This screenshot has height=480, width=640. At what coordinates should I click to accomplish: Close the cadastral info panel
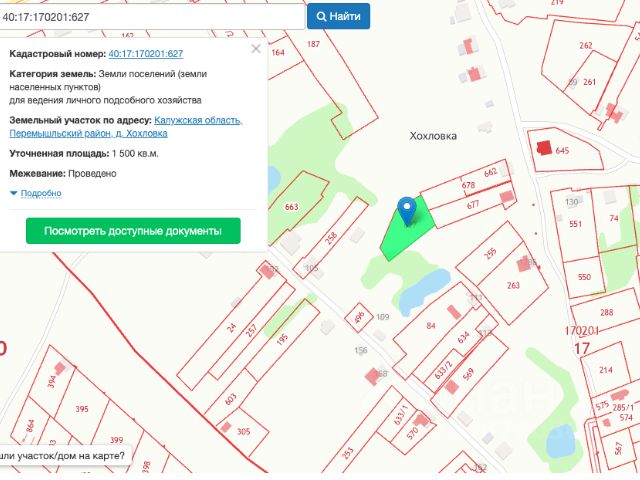coord(256,48)
